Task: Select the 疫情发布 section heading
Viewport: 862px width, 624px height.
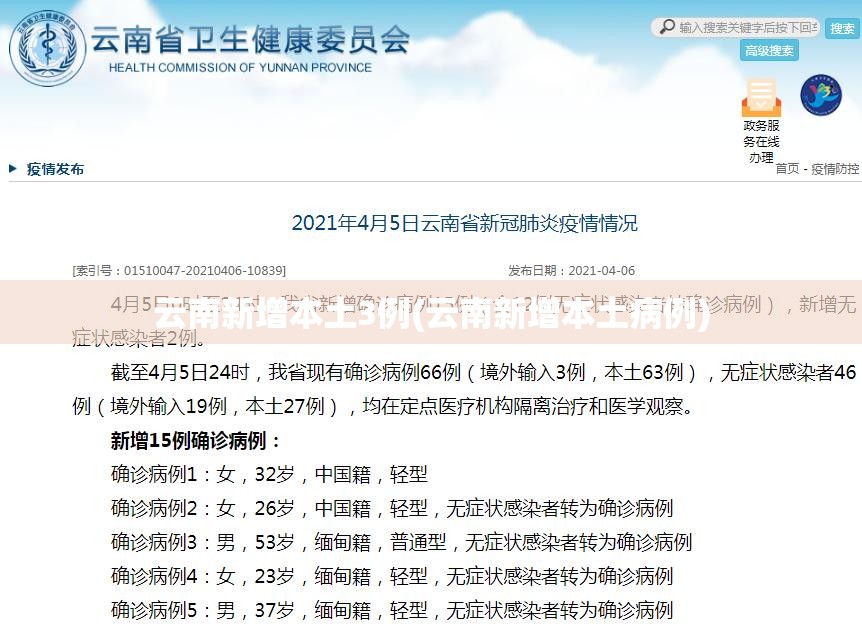Action: pos(56,169)
